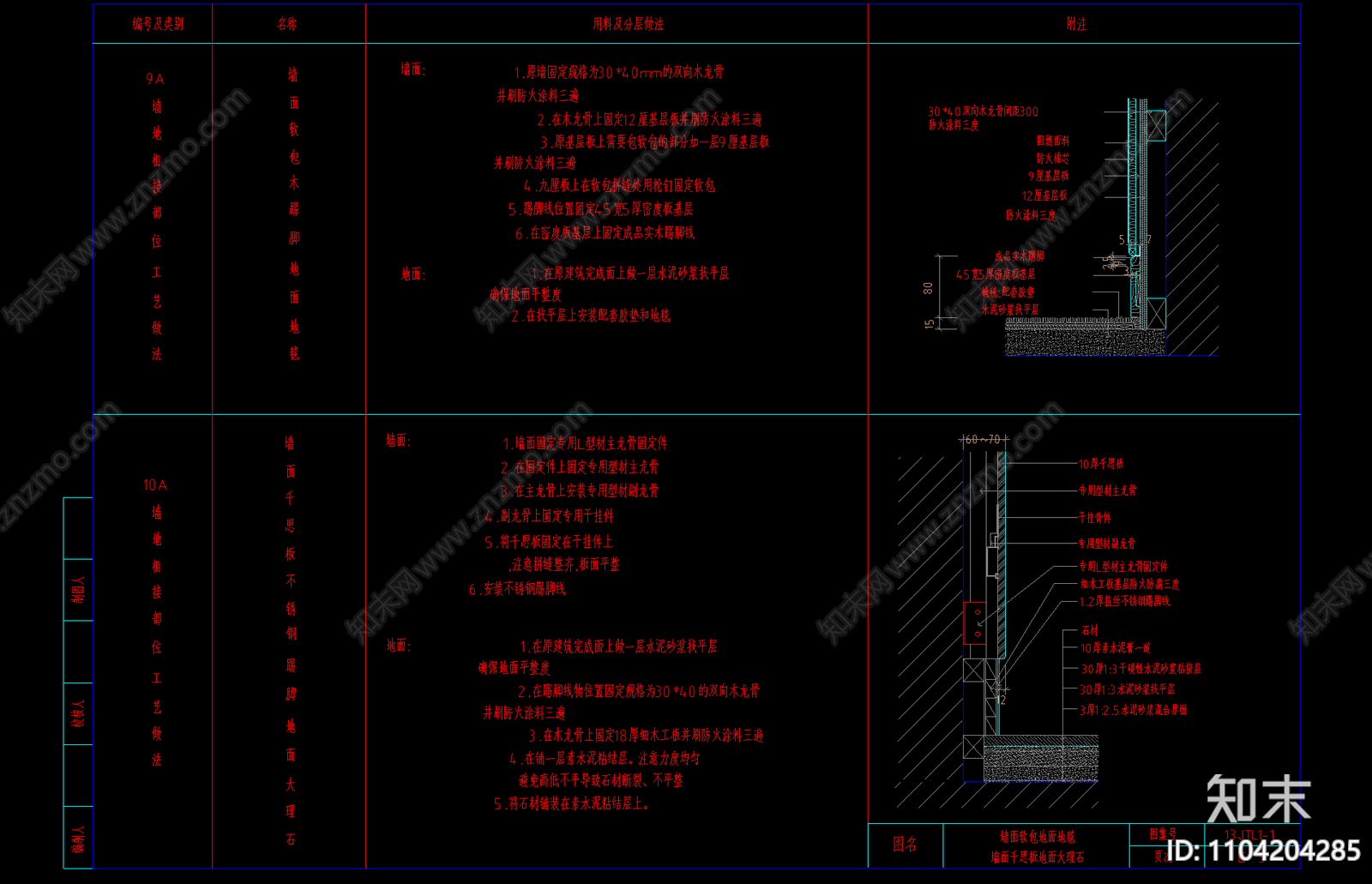Click the line '6.在密度板基层上固定成品实木踢脚线'

click(x=605, y=233)
